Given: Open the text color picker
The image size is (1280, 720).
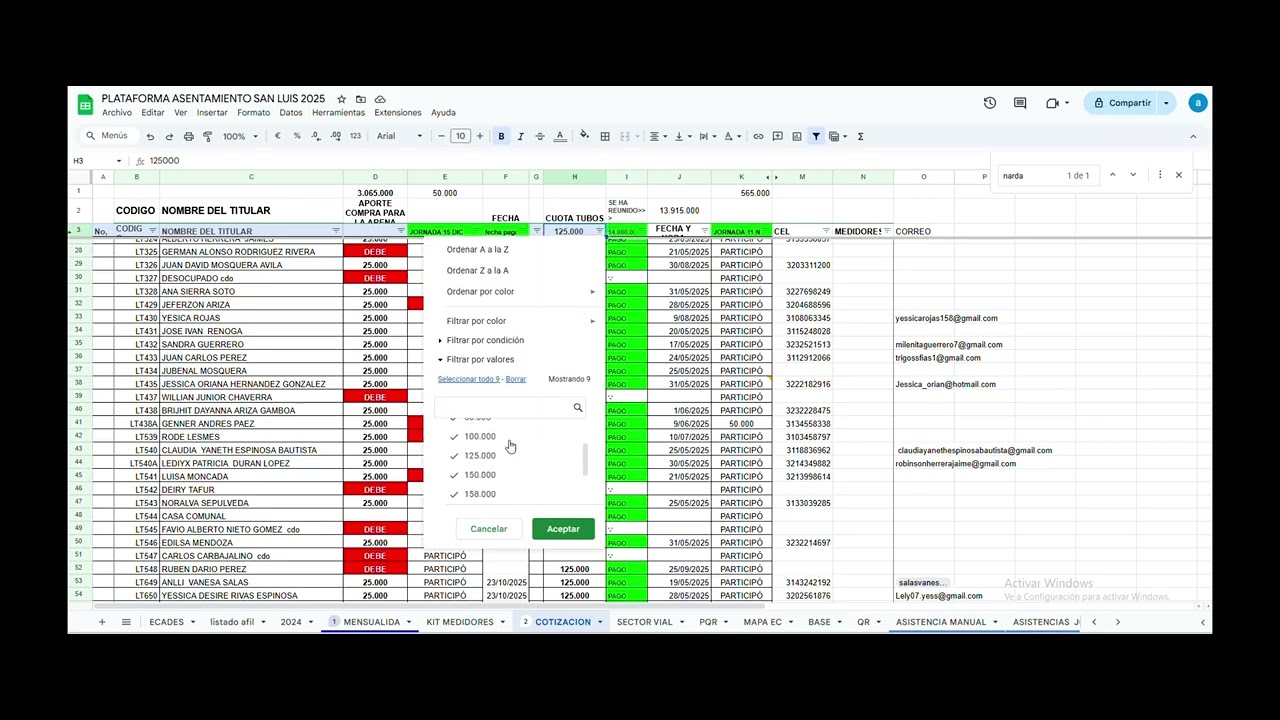Looking at the screenshot, I should (560, 136).
